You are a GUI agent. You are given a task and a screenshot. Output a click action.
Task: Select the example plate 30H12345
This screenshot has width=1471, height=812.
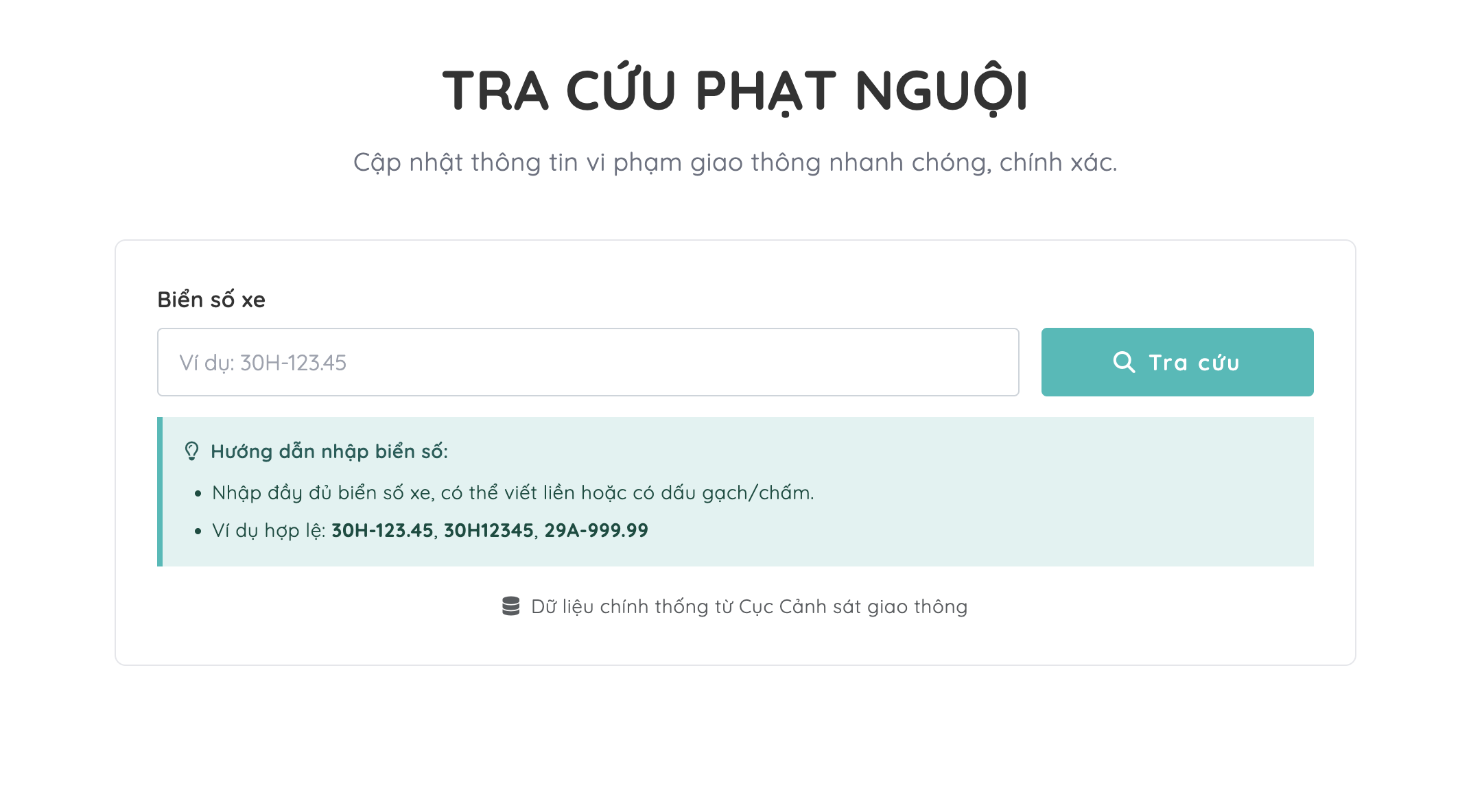click(489, 531)
